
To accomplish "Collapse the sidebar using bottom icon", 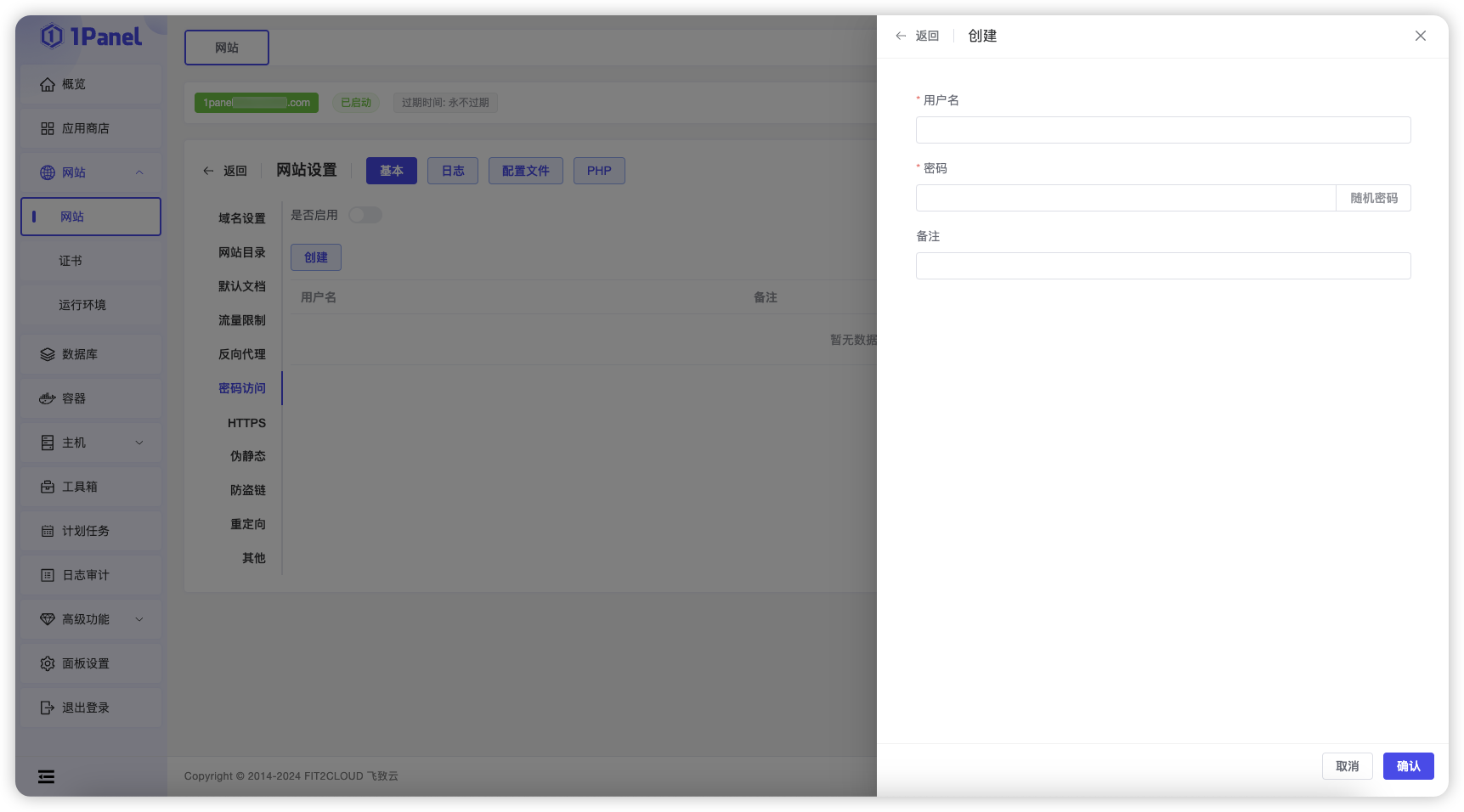I will (x=46, y=776).
